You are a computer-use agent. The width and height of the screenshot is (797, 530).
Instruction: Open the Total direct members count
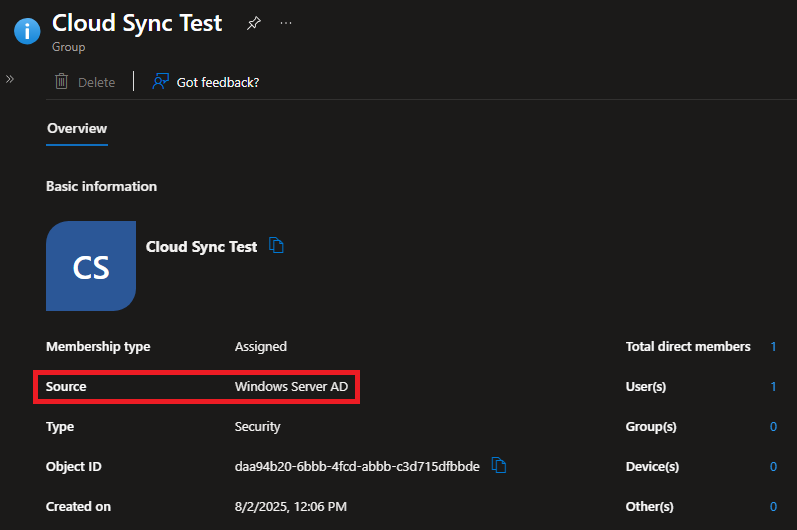773,347
